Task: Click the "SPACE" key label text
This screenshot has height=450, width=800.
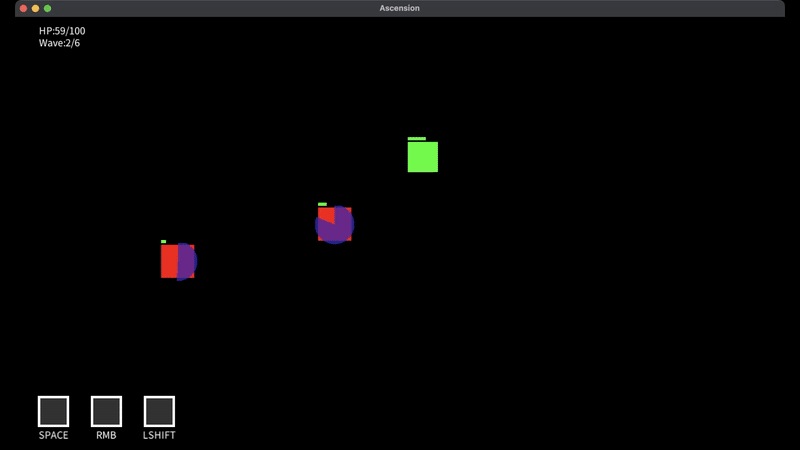Action: [x=53, y=435]
